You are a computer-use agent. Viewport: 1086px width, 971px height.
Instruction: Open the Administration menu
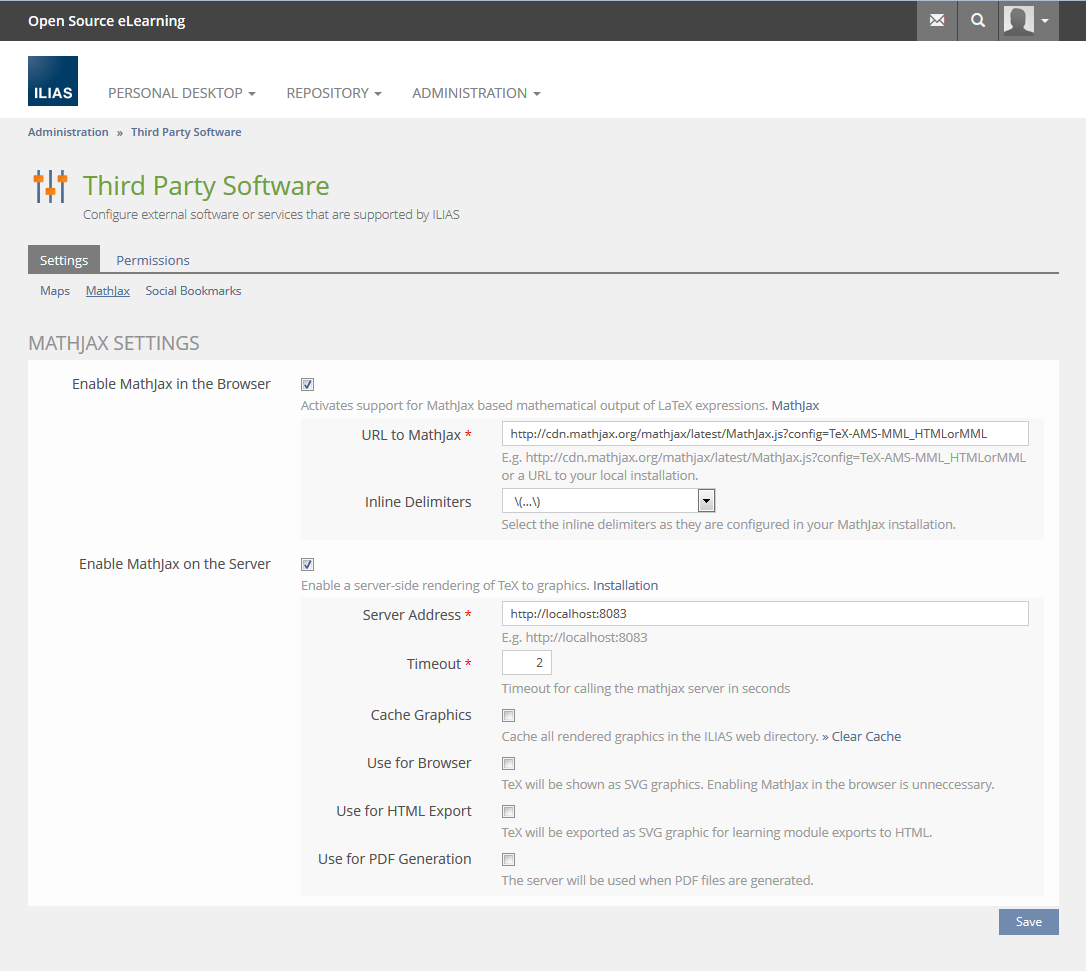coord(476,93)
